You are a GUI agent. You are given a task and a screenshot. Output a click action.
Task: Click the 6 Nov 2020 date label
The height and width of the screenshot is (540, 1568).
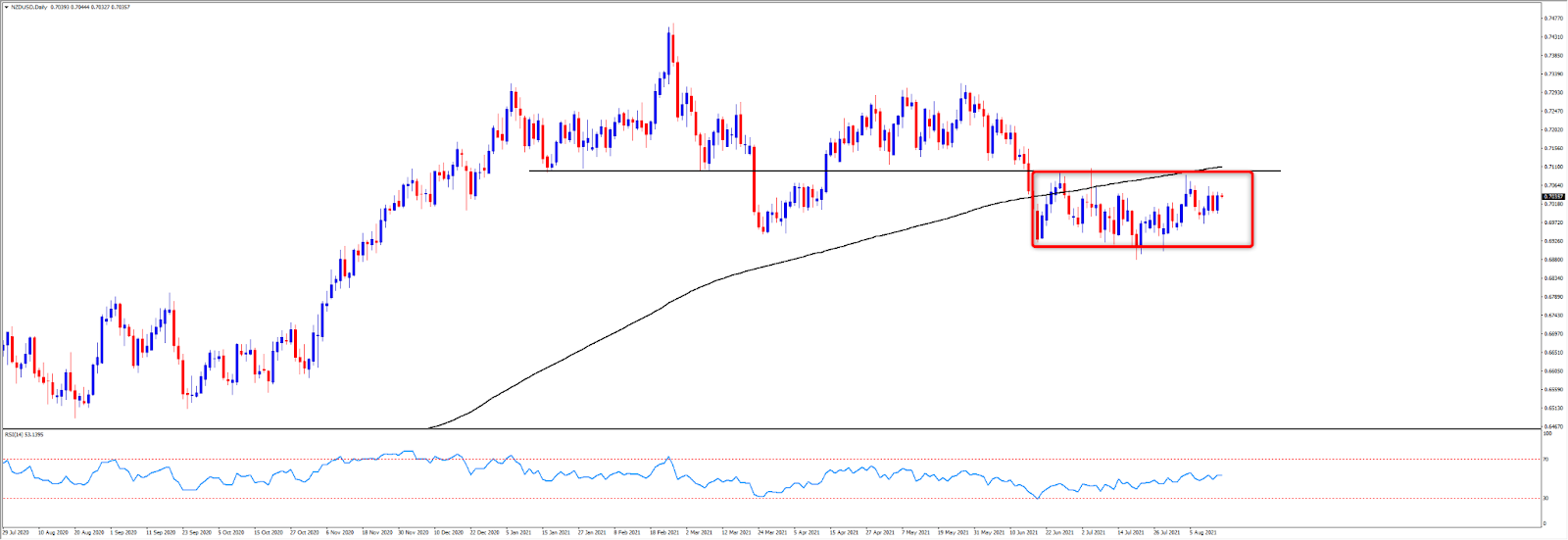pos(339,532)
